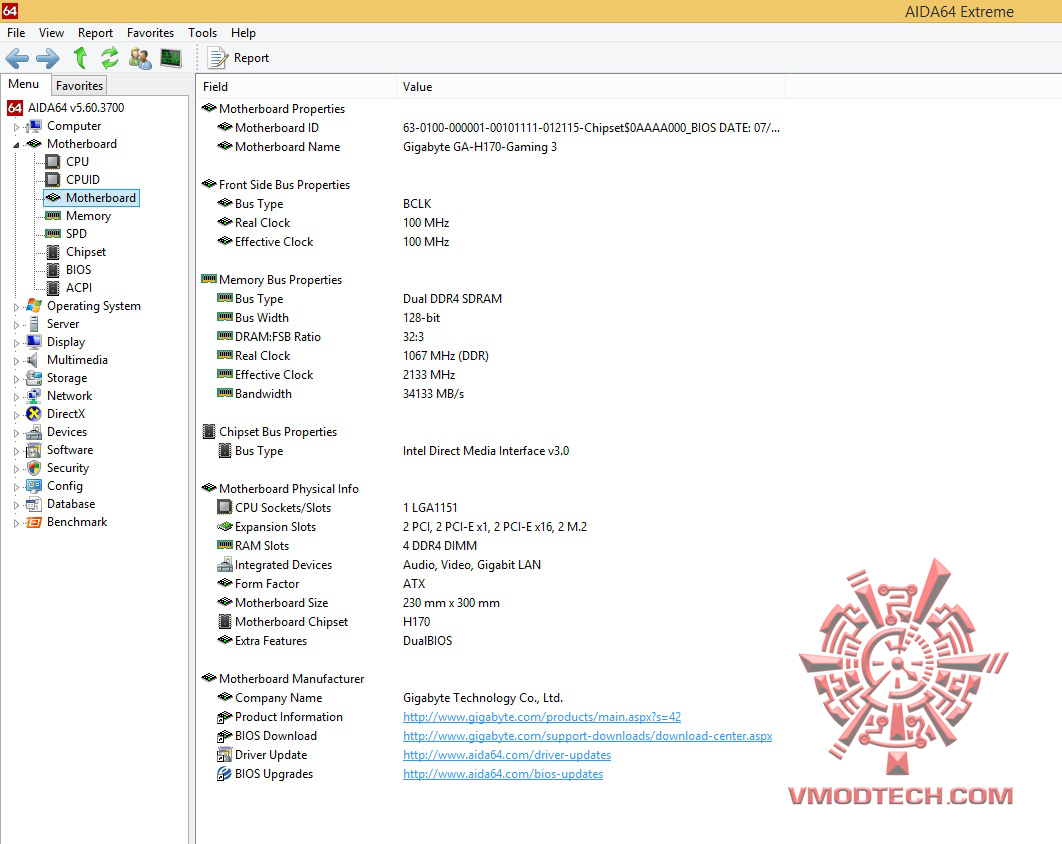Select the Chipset tree item
The height and width of the screenshot is (844, 1062).
pos(85,252)
